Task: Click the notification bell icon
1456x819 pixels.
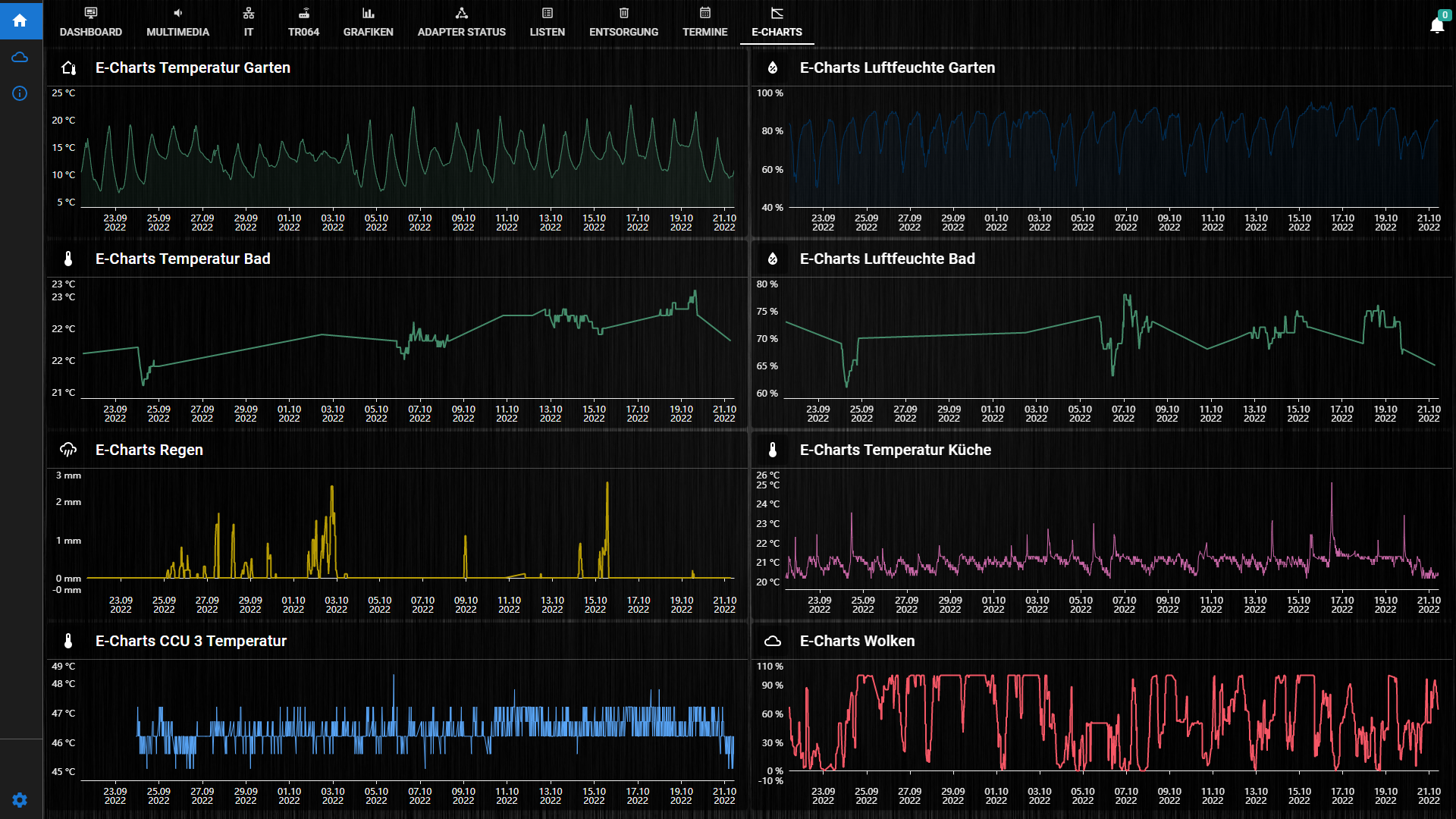Action: tap(1437, 25)
